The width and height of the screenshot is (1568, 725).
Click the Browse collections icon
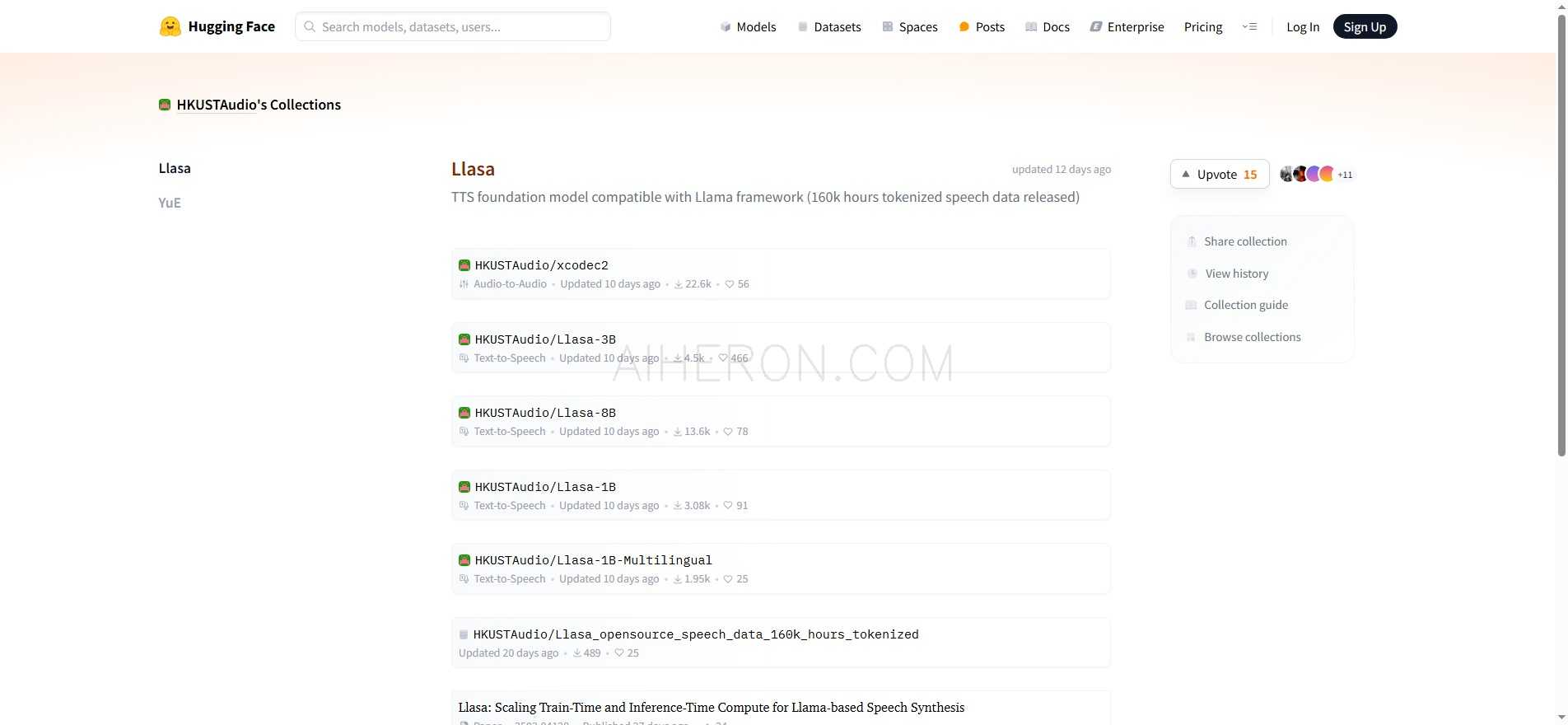pyautogui.click(x=1191, y=337)
